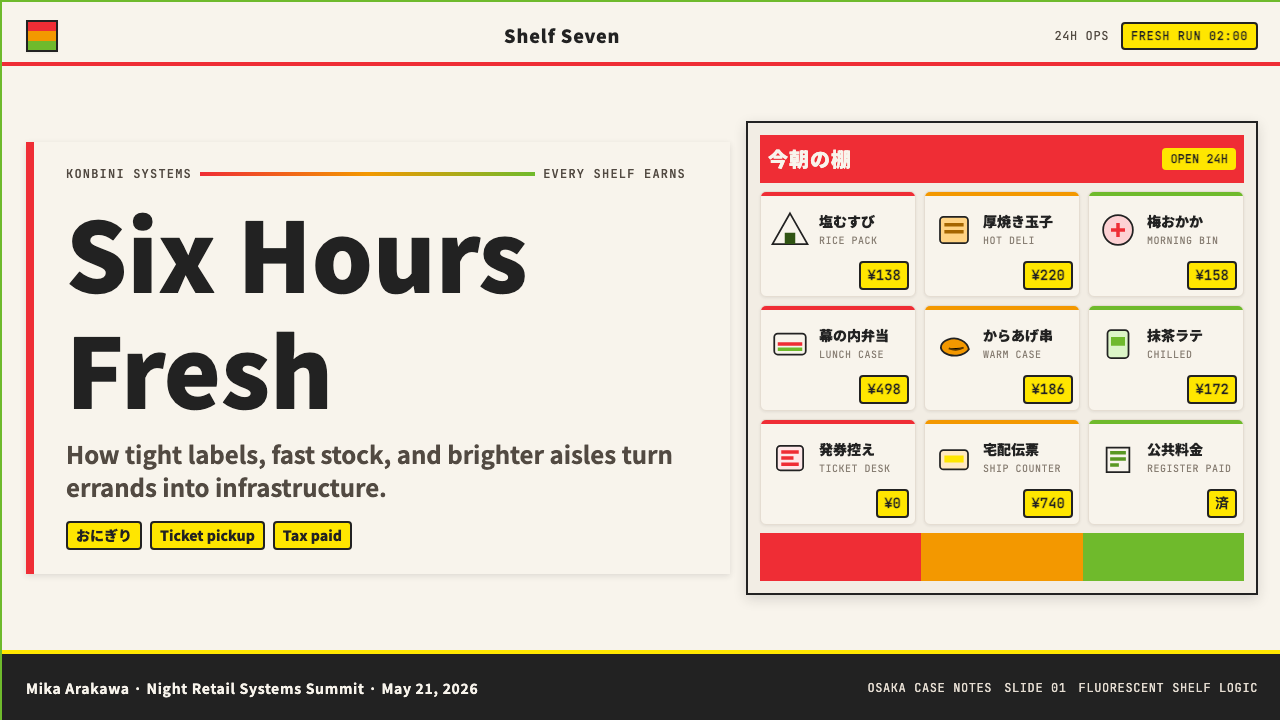This screenshot has width=1280, height=720.
Task: Click the Ticket pickup tag
Action: (207, 535)
